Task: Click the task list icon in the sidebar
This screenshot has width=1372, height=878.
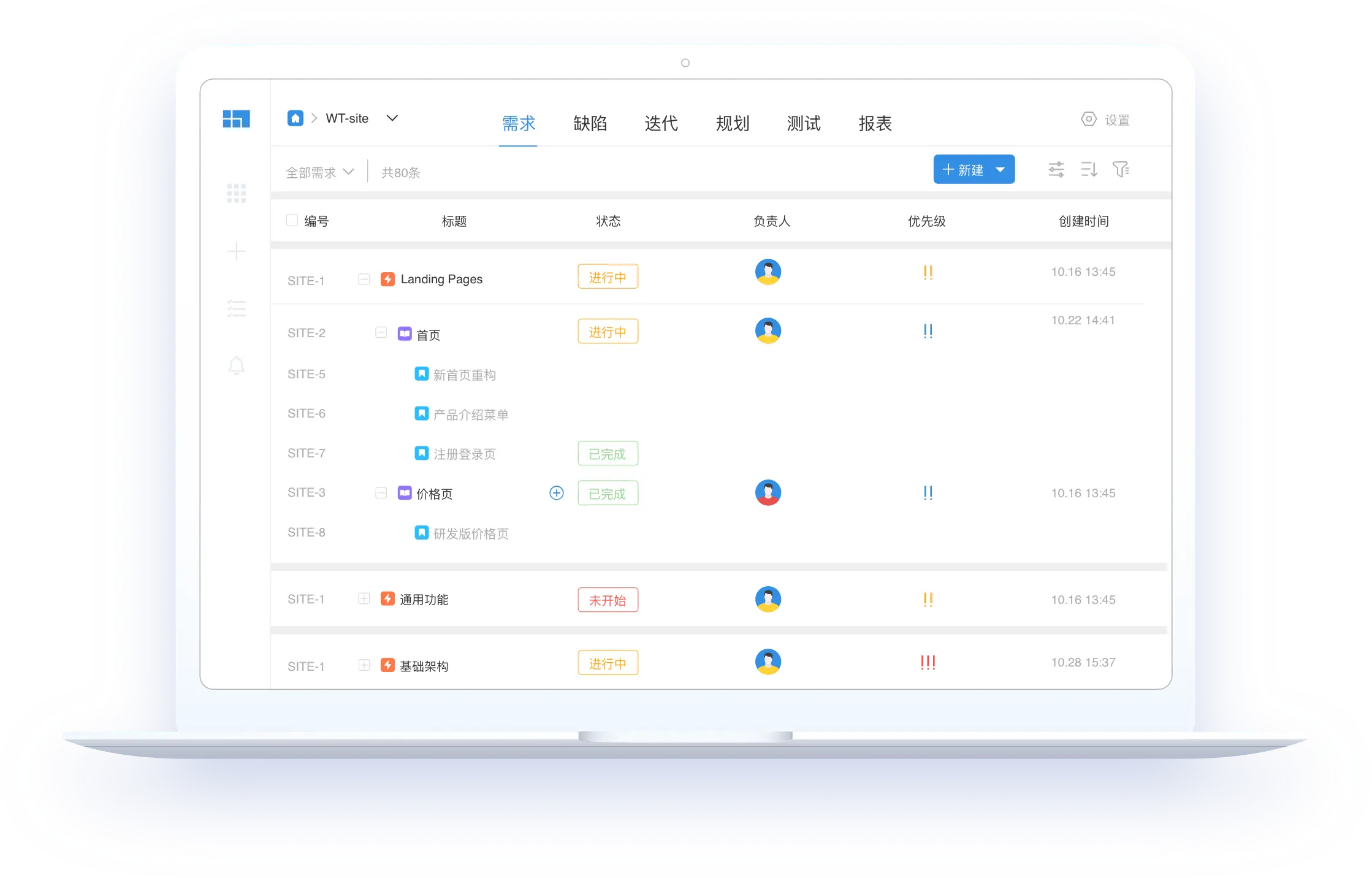Action: [236, 308]
